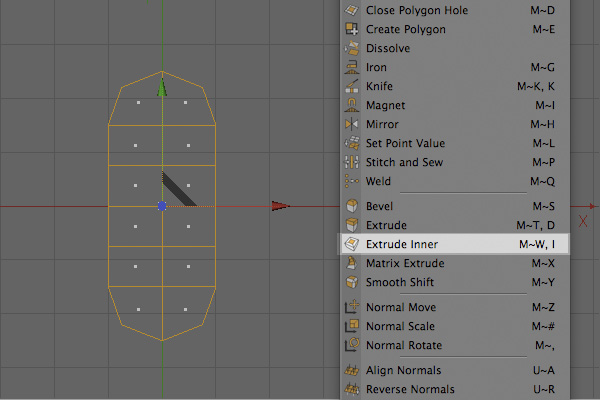Pick the Magnet menu entry

[455, 105]
